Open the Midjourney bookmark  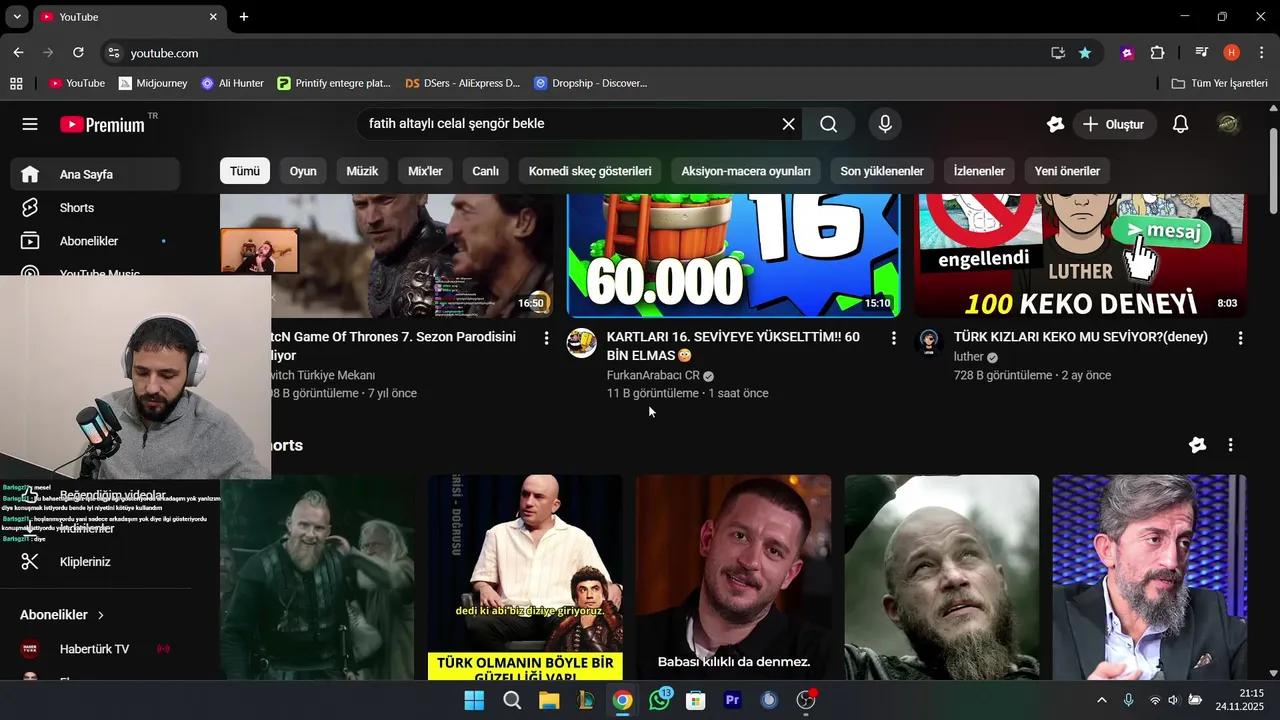pos(152,83)
